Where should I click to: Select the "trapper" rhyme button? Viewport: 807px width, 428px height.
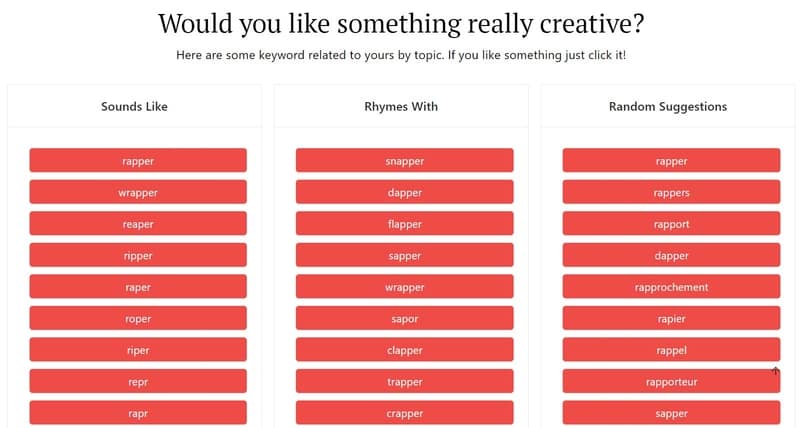pyautogui.click(x=404, y=382)
